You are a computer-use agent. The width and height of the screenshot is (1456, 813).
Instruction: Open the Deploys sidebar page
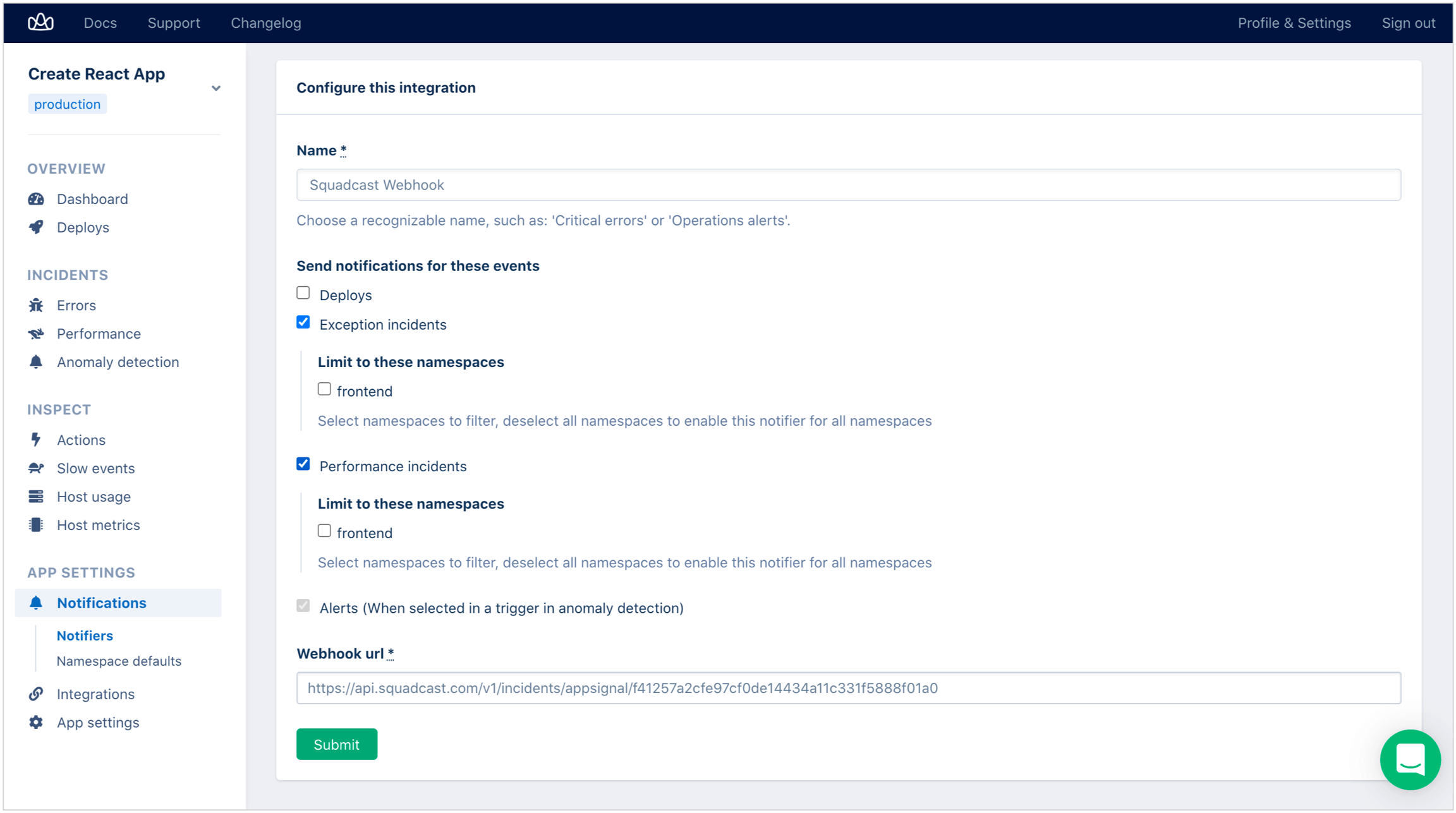83,227
